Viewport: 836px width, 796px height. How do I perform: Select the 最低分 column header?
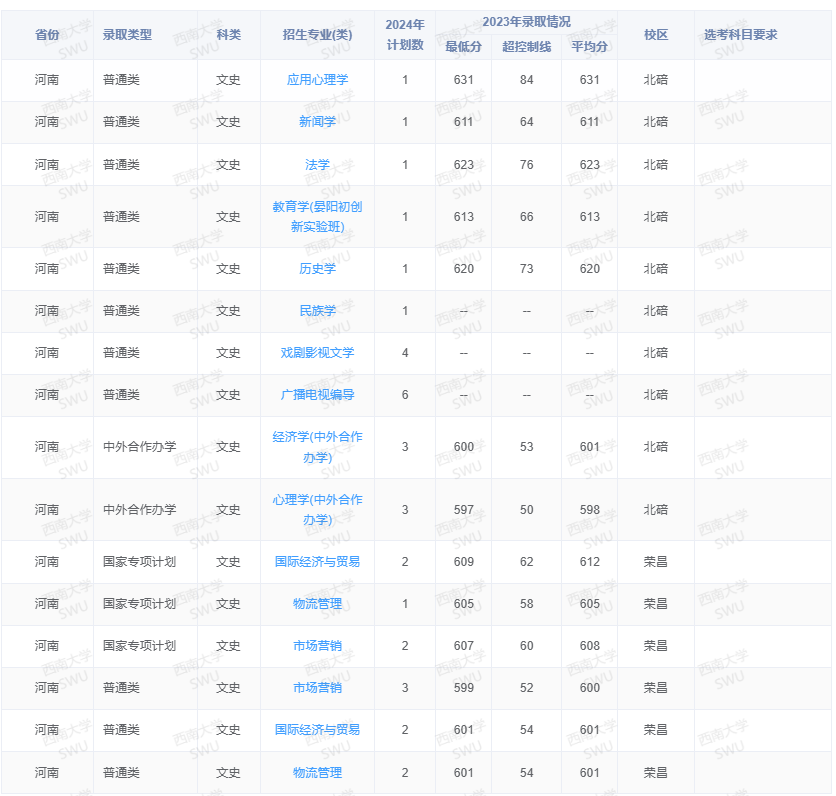pos(463,44)
